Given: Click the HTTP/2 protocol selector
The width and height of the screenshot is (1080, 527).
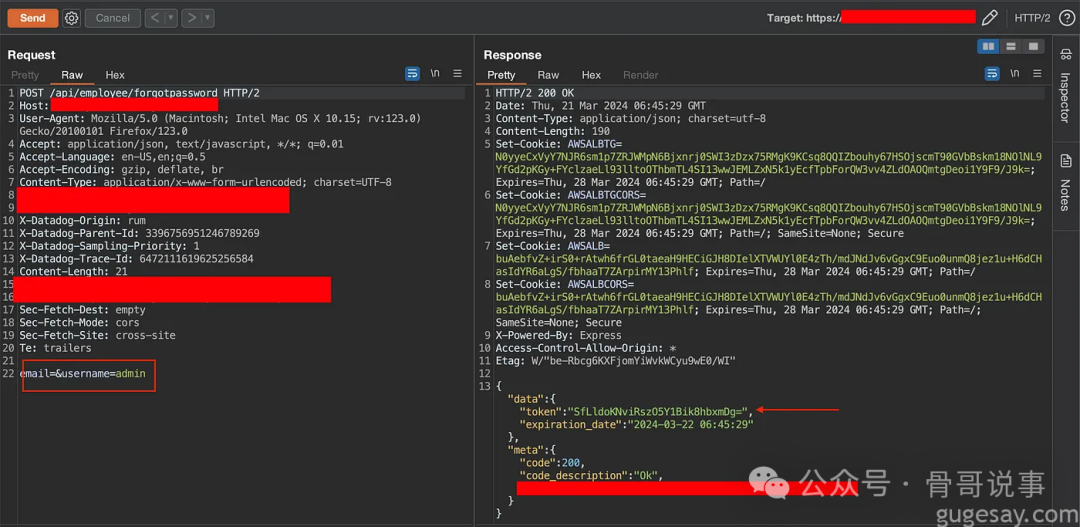Looking at the screenshot, I should click(x=1032, y=18).
